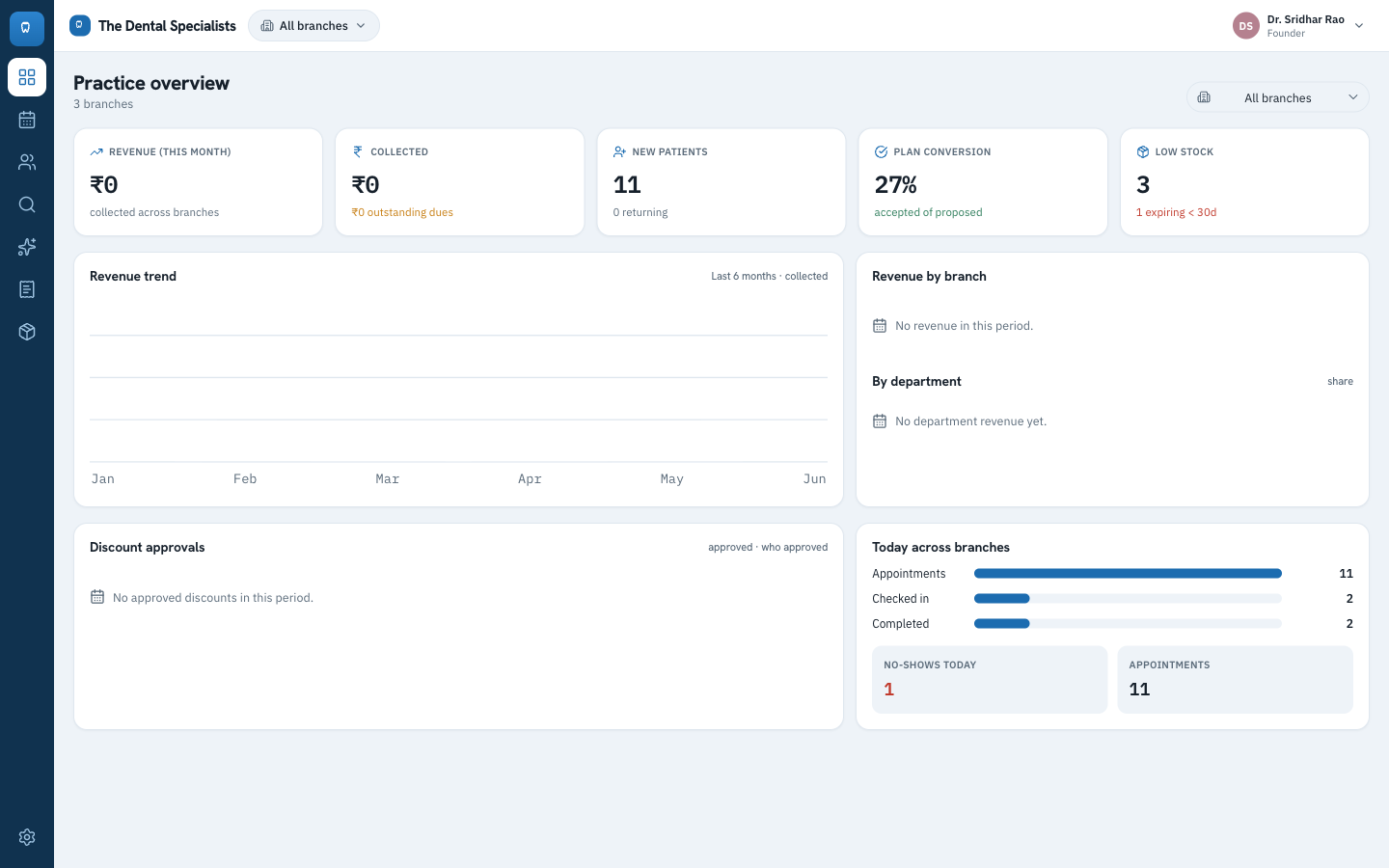The width and height of the screenshot is (1389, 868).
Task: Open the New Patients card
Action: tap(722, 182)
